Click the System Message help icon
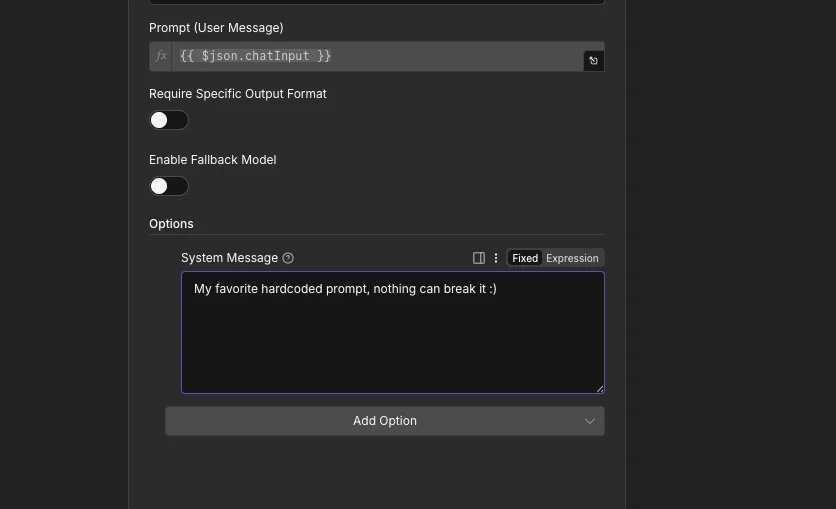The image size is (836, 509). [288, 258]
